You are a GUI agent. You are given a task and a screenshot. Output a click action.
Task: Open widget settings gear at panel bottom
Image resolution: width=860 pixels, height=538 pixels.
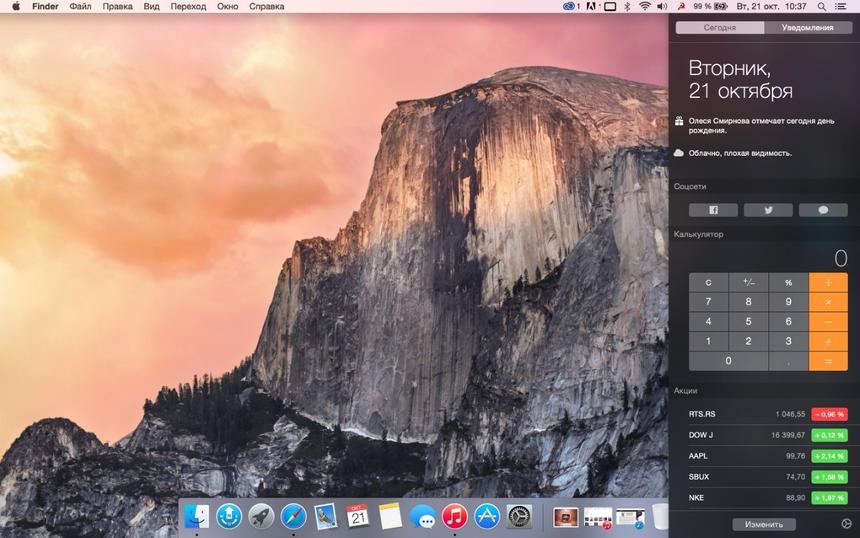pyautogui.click(x=847, y=524)
